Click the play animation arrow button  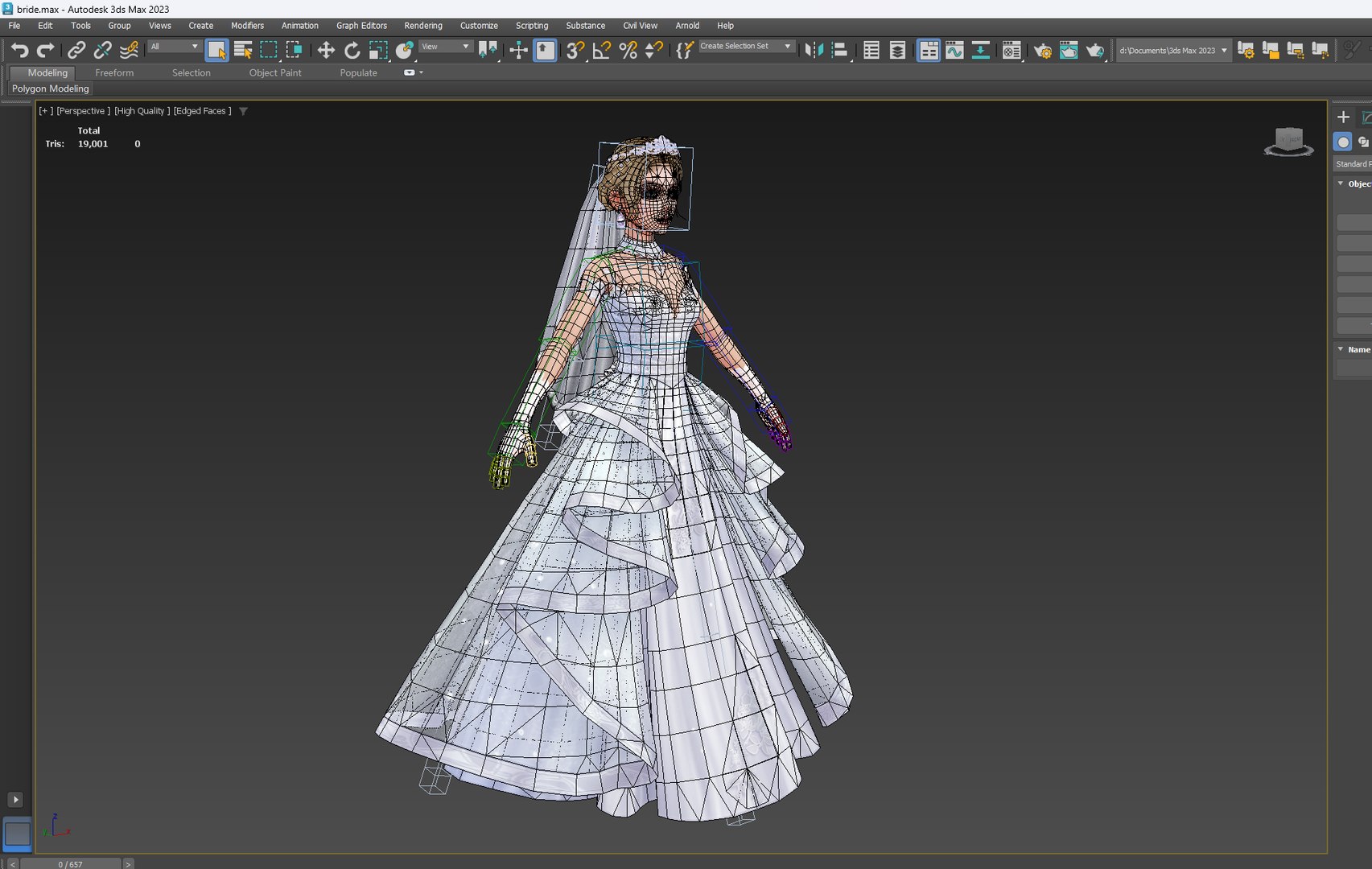click(x=15, y=799)
